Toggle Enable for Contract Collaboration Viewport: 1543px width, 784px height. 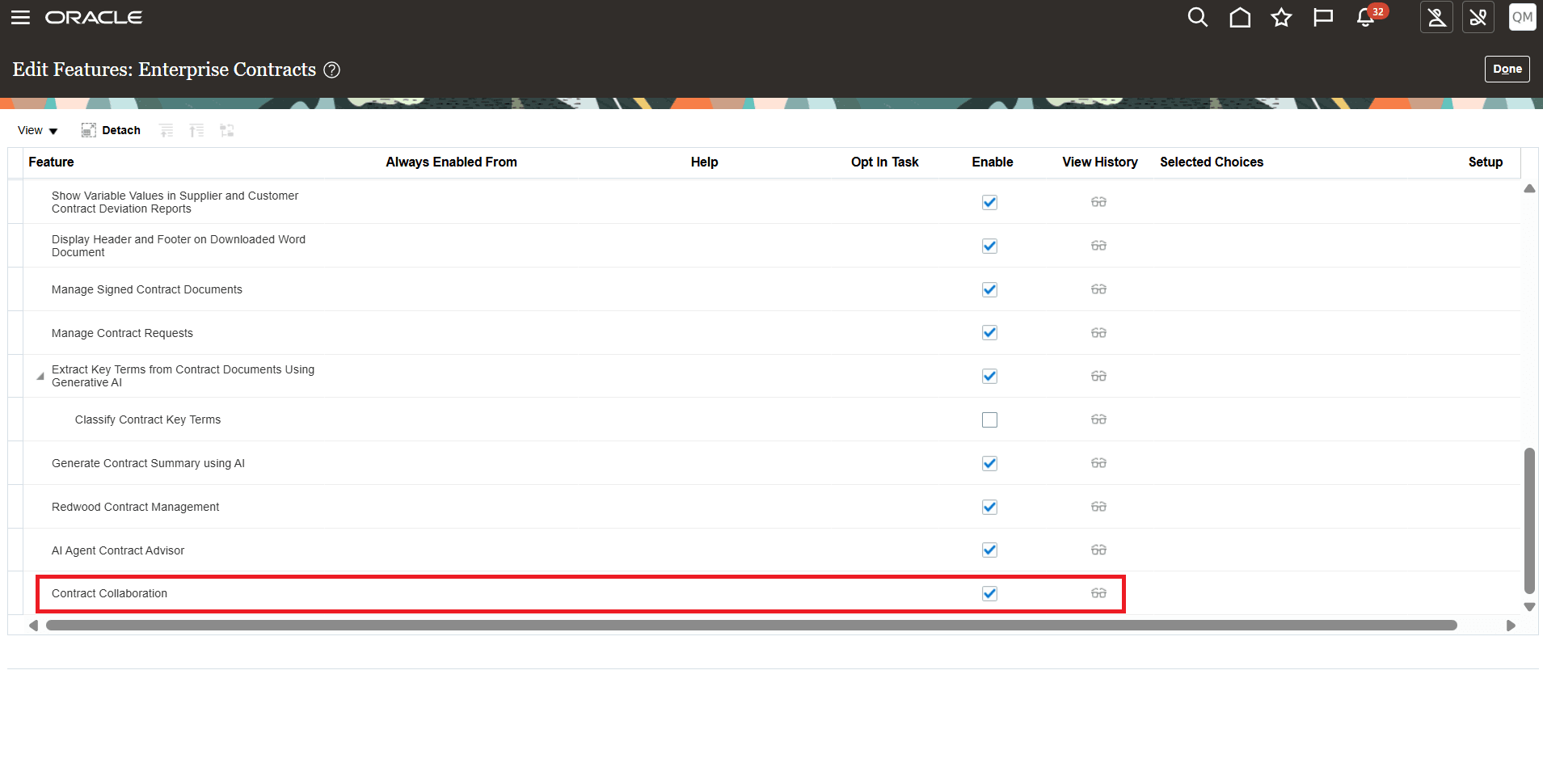coord(989,593)
